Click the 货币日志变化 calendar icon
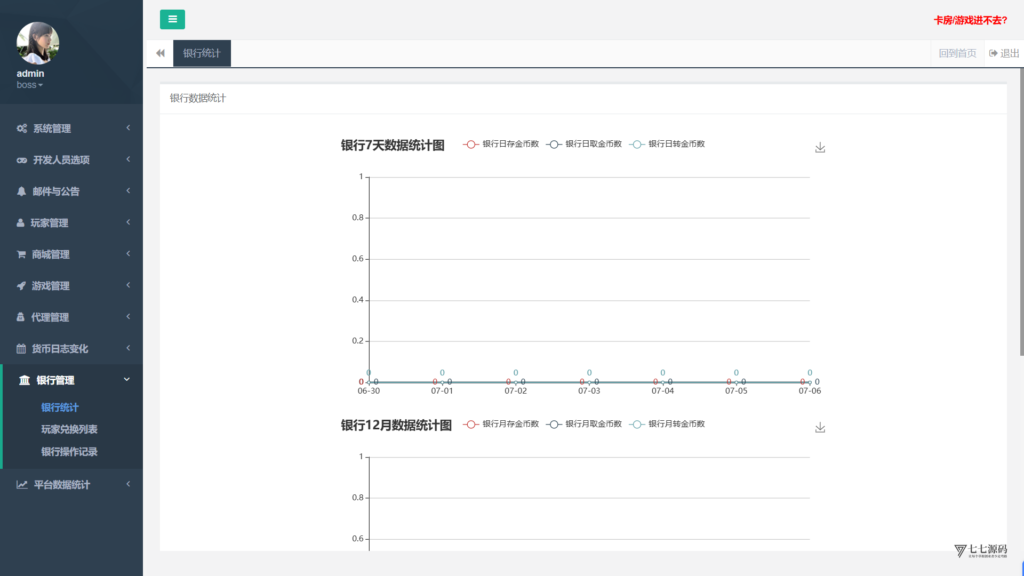The width and height of the screenshot is (1024, 576). click(x=21, y=349)
